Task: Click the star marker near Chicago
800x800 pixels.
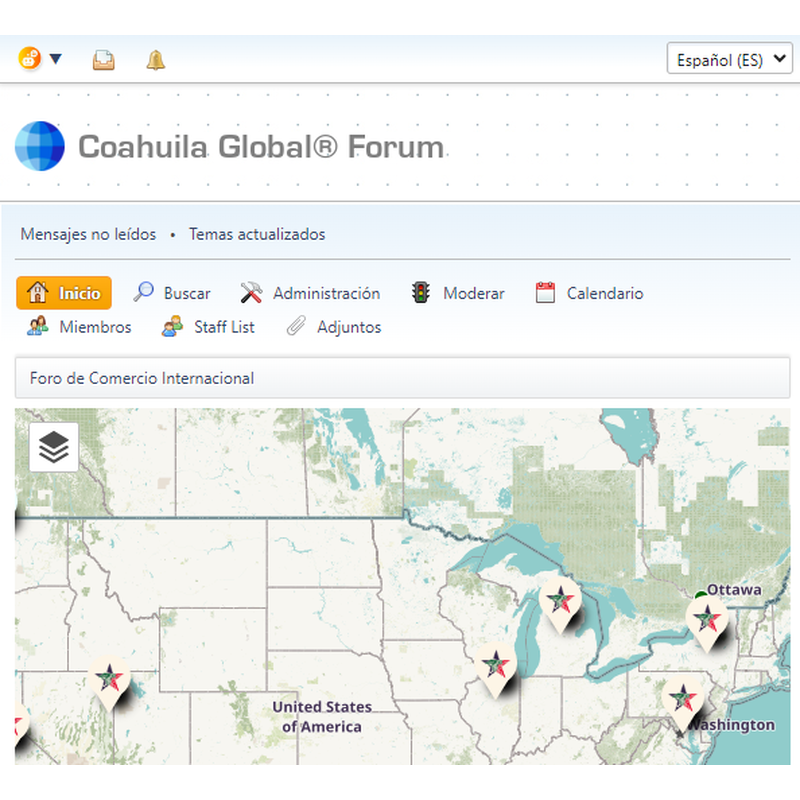Action: [495, 669]
